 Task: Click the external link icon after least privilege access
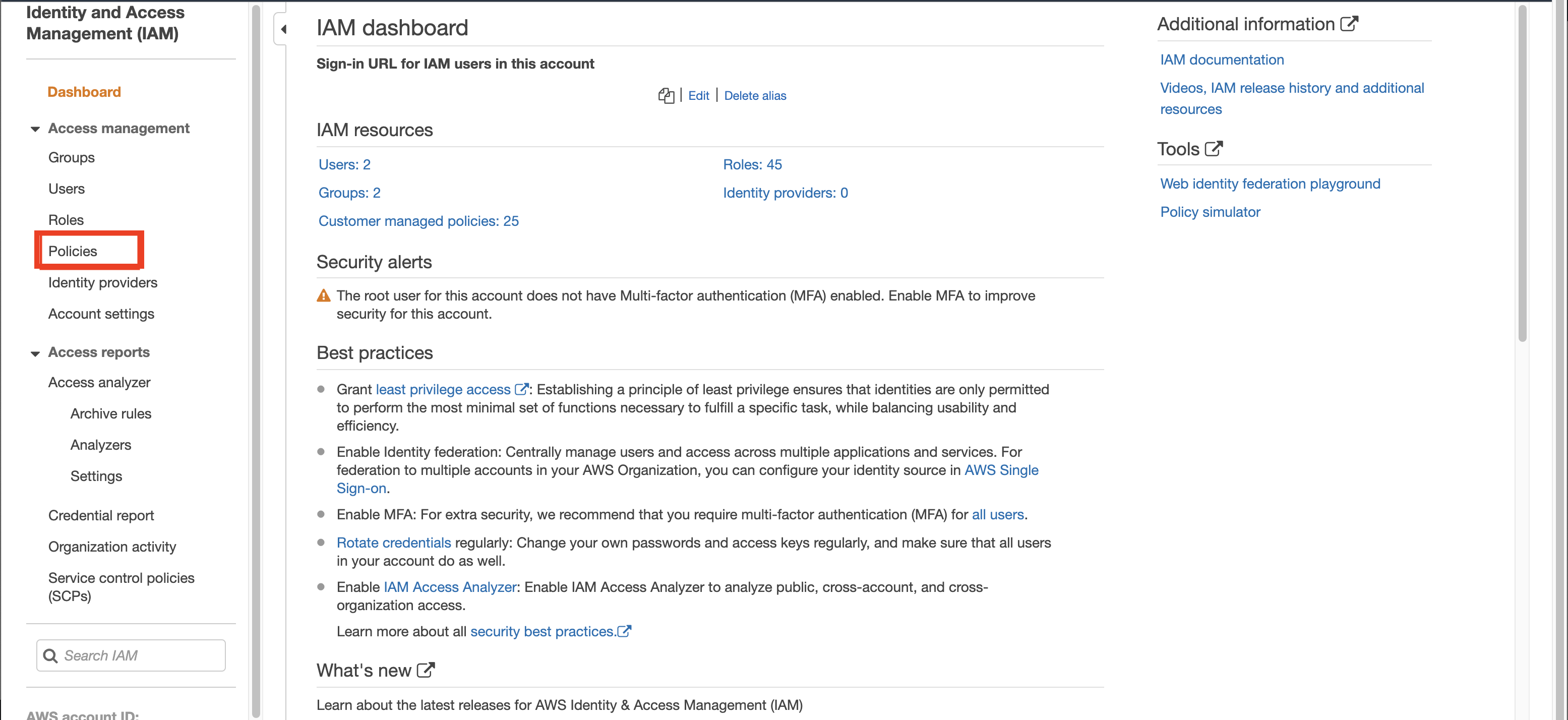coord(521,390)
